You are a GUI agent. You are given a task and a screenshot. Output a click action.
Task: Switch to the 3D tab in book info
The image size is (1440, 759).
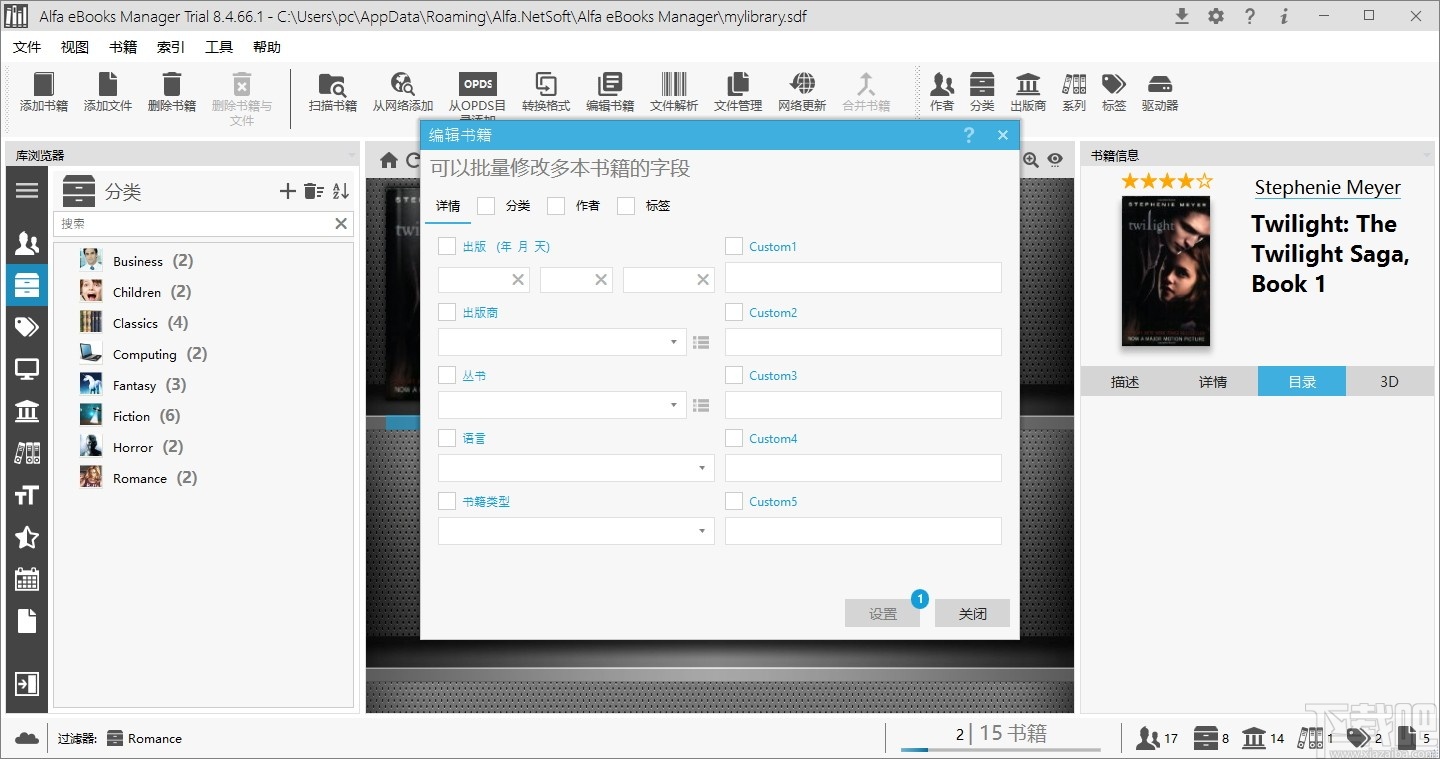pyautogui.click(x=1390, y=381)
